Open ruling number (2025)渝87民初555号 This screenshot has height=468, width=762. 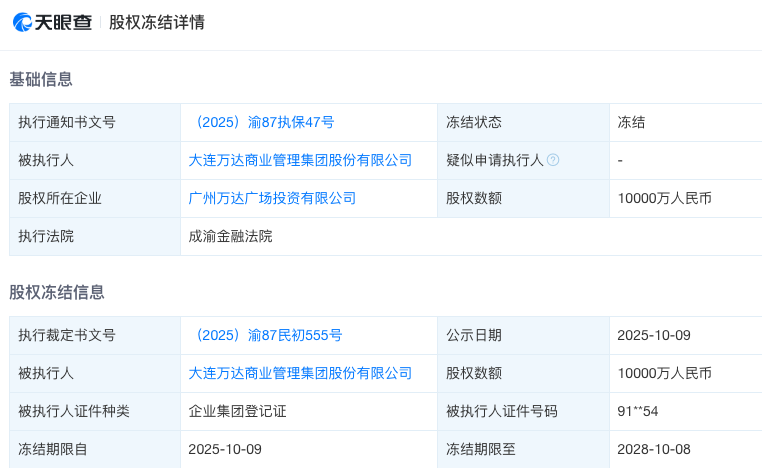point(266,335)
